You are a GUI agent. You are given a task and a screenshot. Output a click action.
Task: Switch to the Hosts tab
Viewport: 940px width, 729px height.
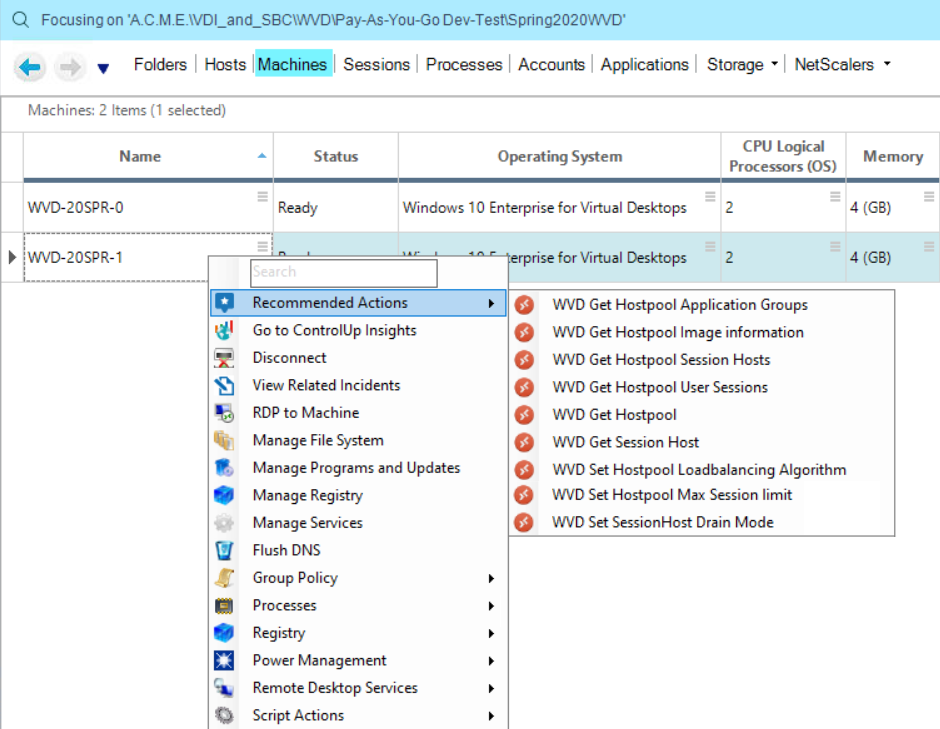point(225,64)
